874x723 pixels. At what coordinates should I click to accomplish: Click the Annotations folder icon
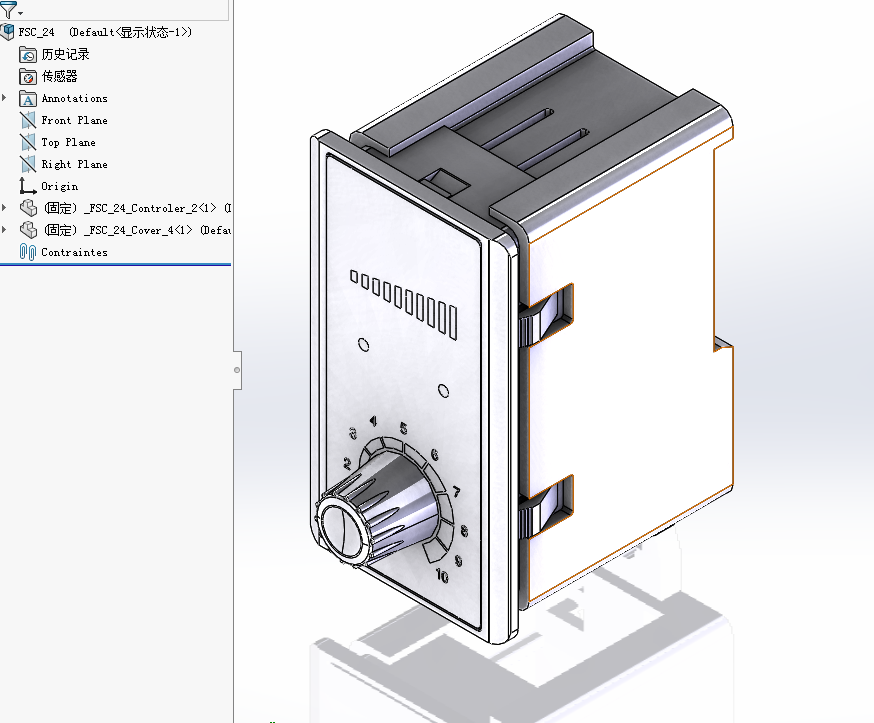click(28, 99)
